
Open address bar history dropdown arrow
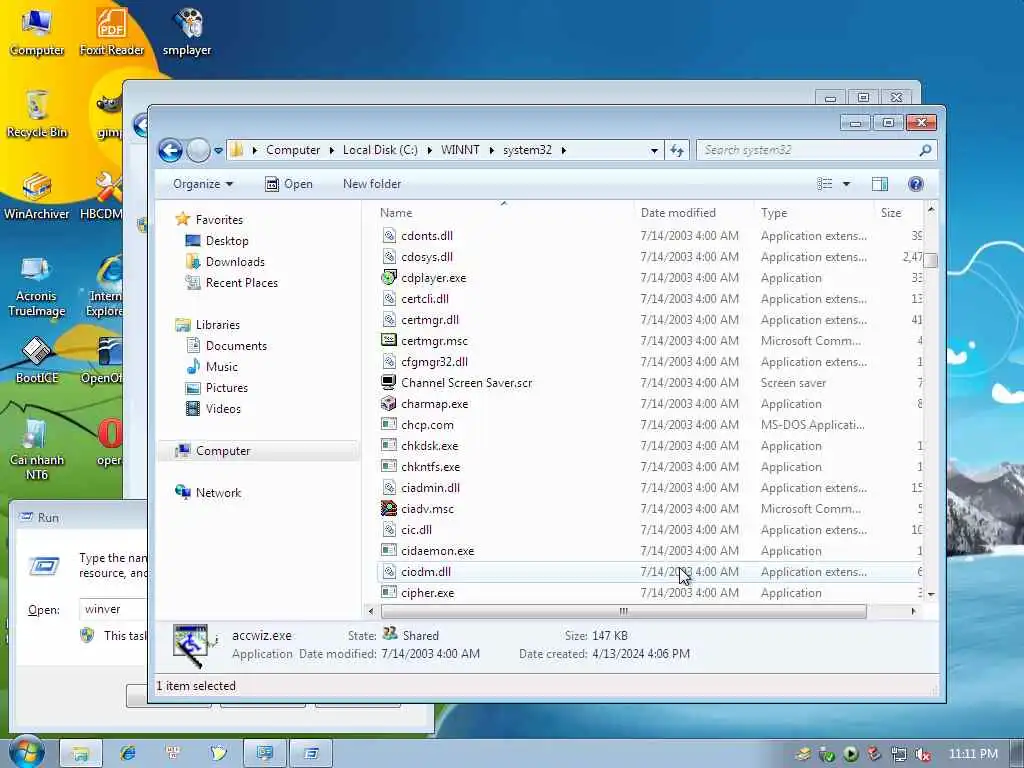[654, 150]
